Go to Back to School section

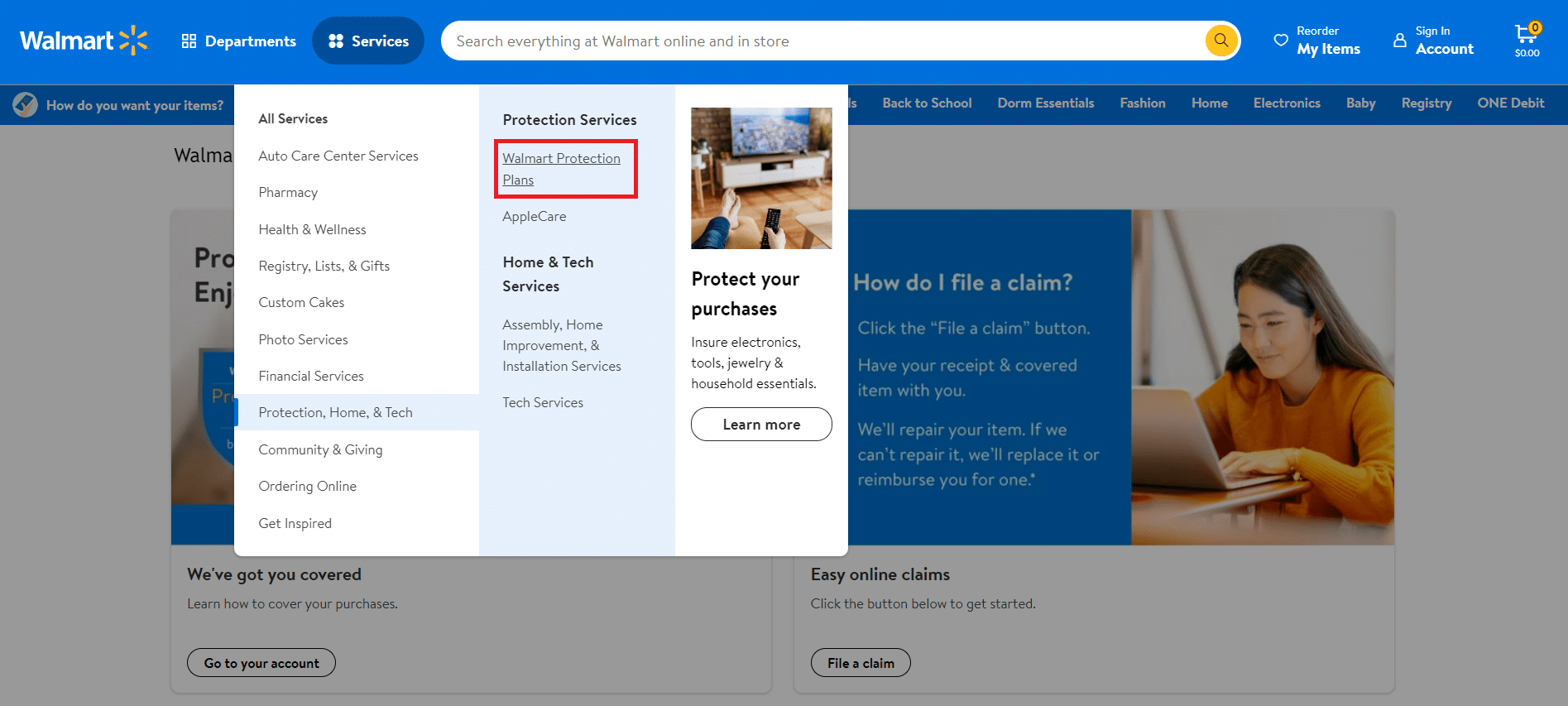click(x=927, y=103)
